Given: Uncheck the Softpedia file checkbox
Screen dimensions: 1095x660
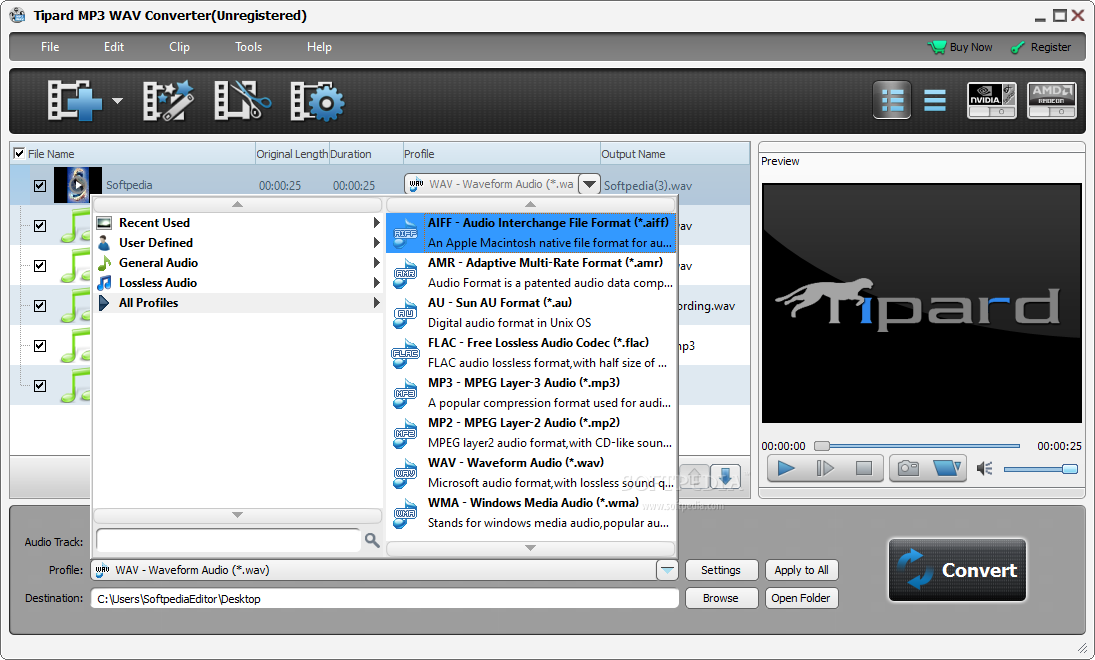Looking at the screenshot, I should click(40, 186).
